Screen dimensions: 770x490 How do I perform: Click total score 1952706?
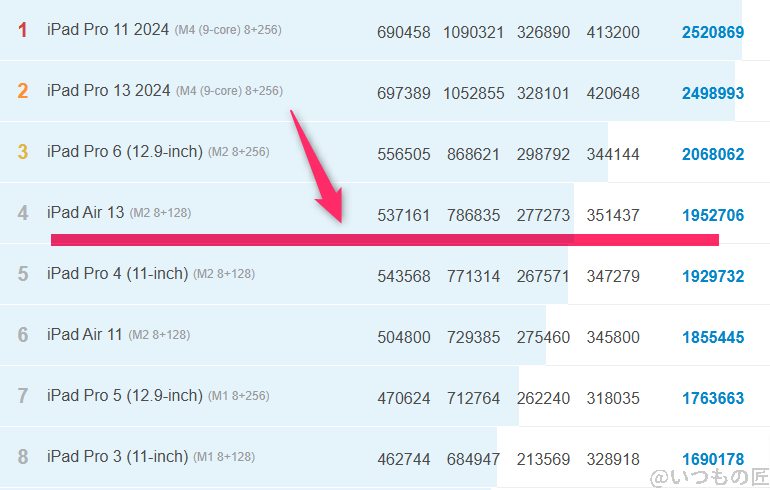click(713, 215)
